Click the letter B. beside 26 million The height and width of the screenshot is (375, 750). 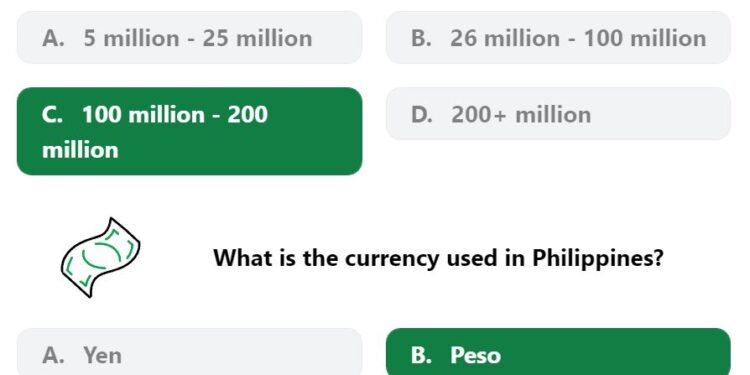pos(421,38)
